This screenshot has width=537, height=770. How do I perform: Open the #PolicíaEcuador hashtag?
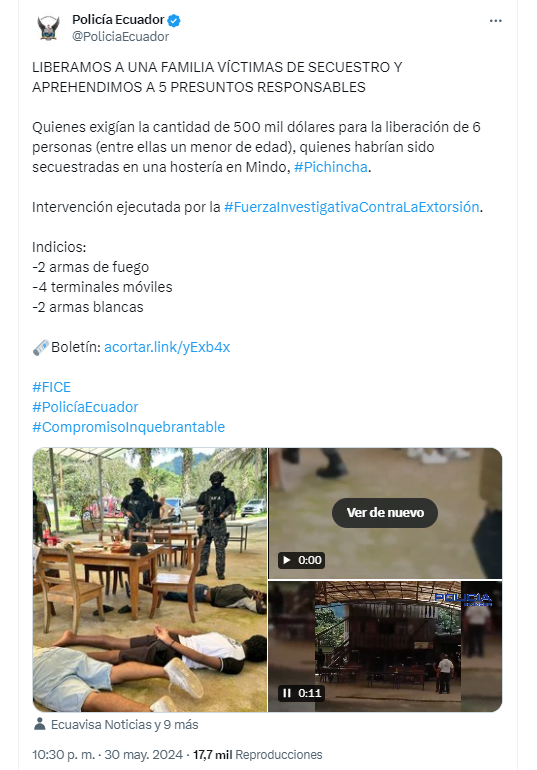click(85, 407)
